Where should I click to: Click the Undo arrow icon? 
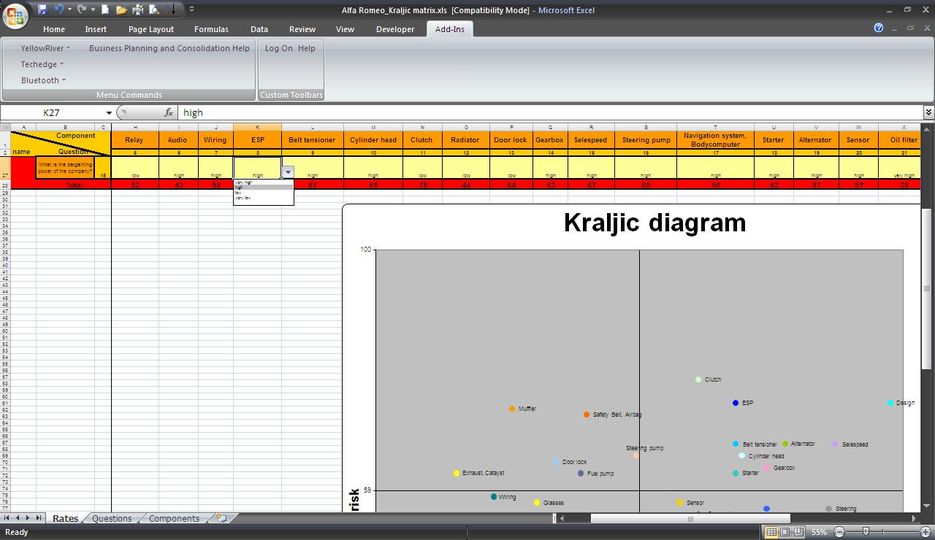tap(59, 9)
